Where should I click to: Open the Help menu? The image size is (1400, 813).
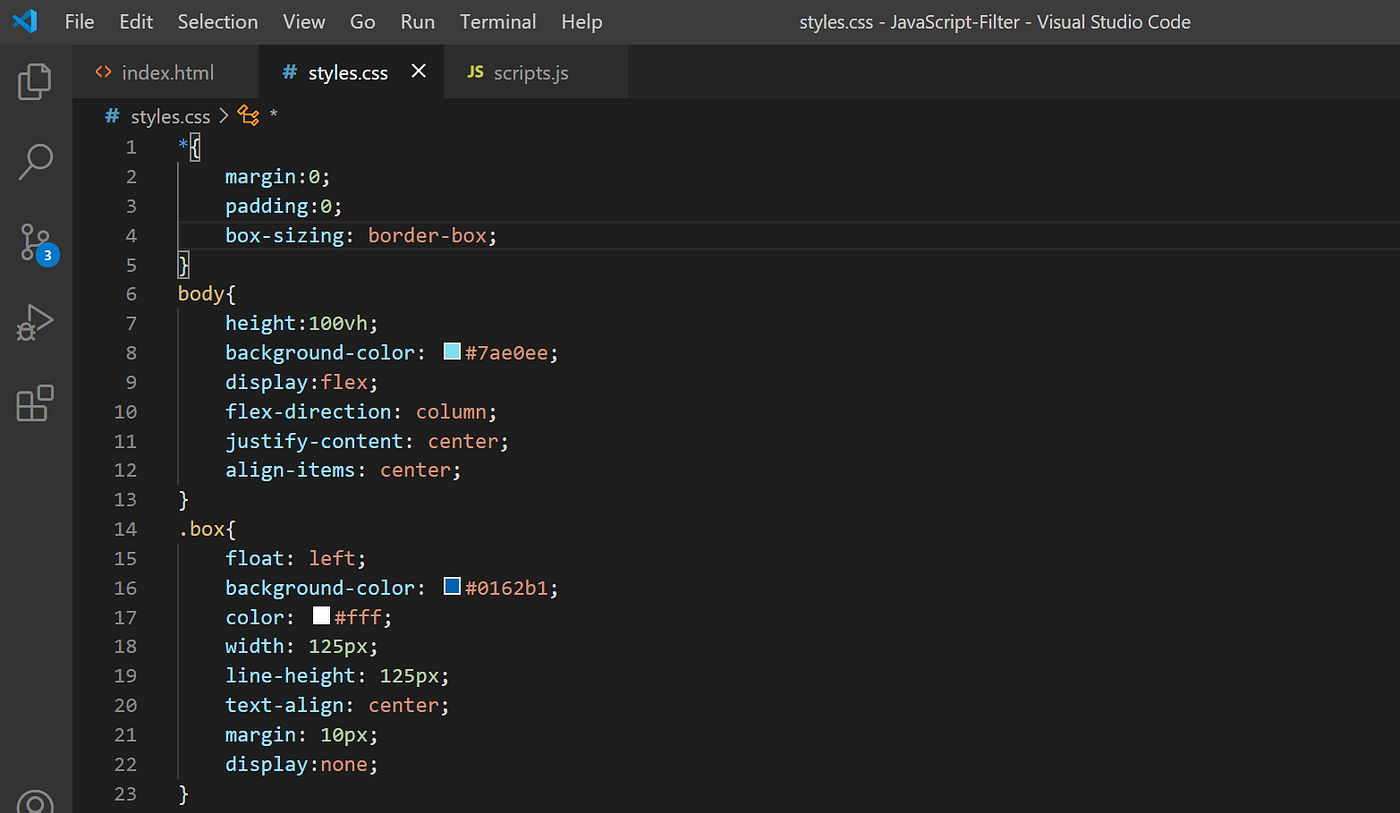pyautogui.click(x=582, y=22)
